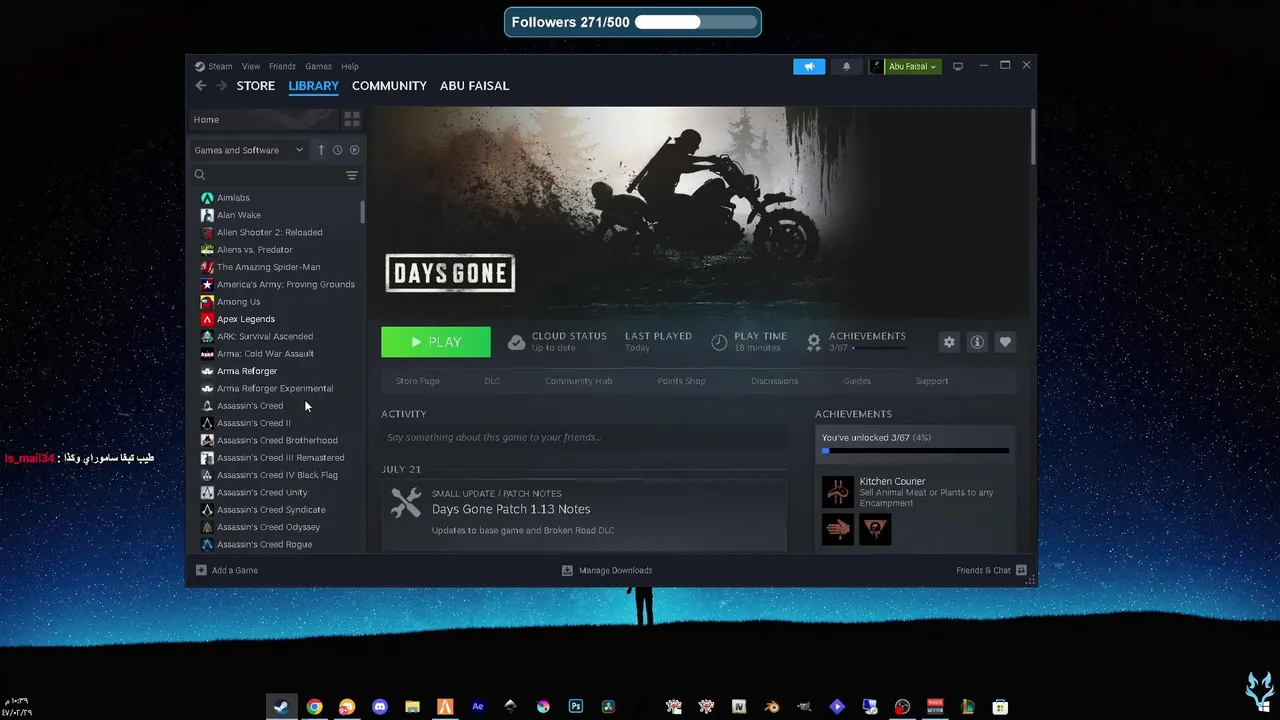Viewport: 1280px width, 720px height.
Task: Open the Guides link
Action: pos(857,381)
